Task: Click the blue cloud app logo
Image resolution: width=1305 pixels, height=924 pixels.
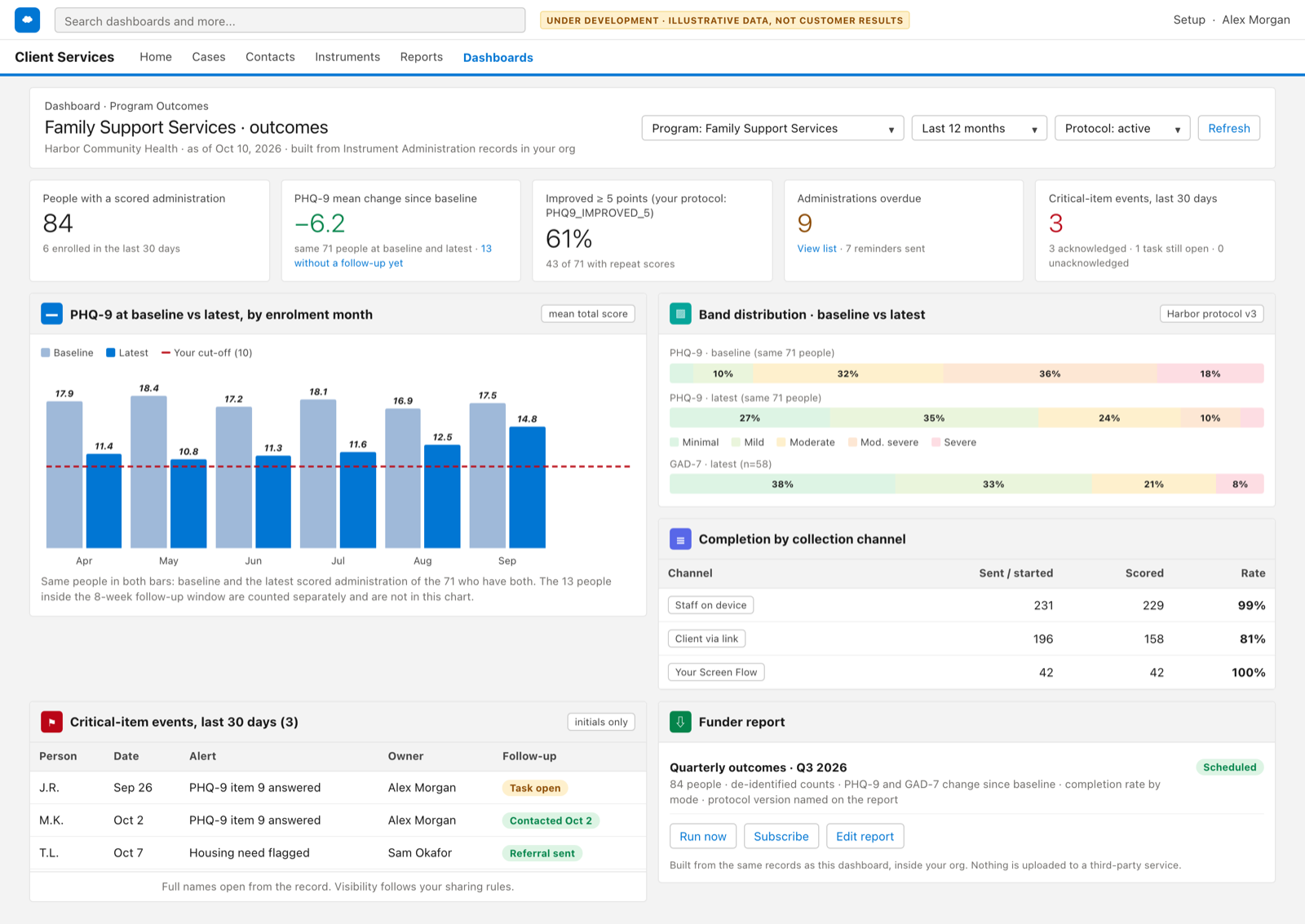Action: point(28,20)
